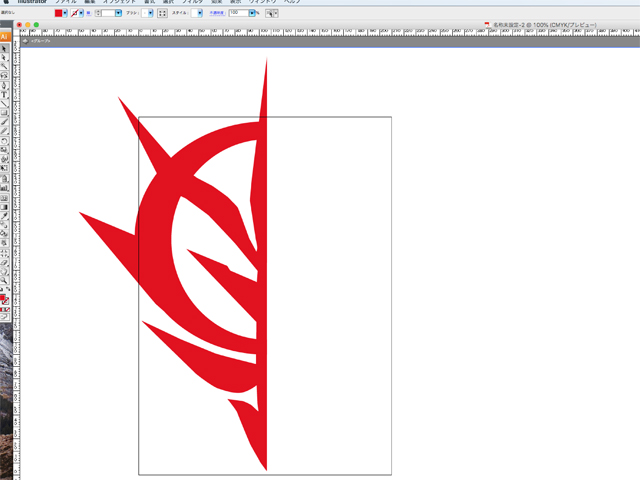Select the Blend tool
Image resolution: width=640 pixels, height=480 pixels.
4,224
